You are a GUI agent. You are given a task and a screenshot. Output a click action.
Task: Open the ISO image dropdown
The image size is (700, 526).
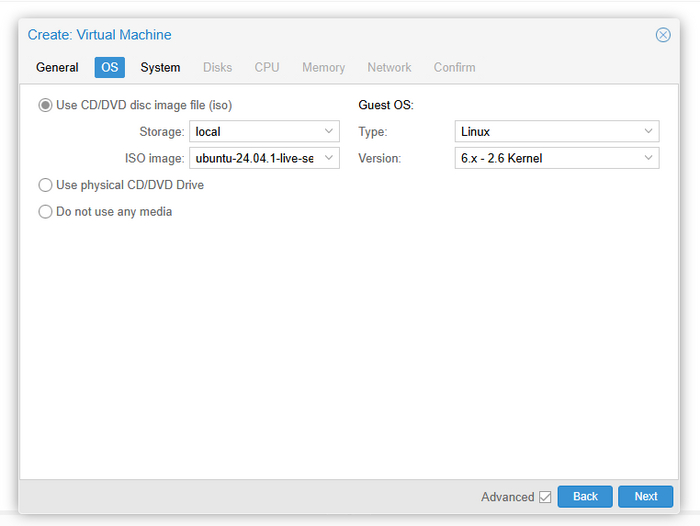pyautogui.click(x=329, y=158)
